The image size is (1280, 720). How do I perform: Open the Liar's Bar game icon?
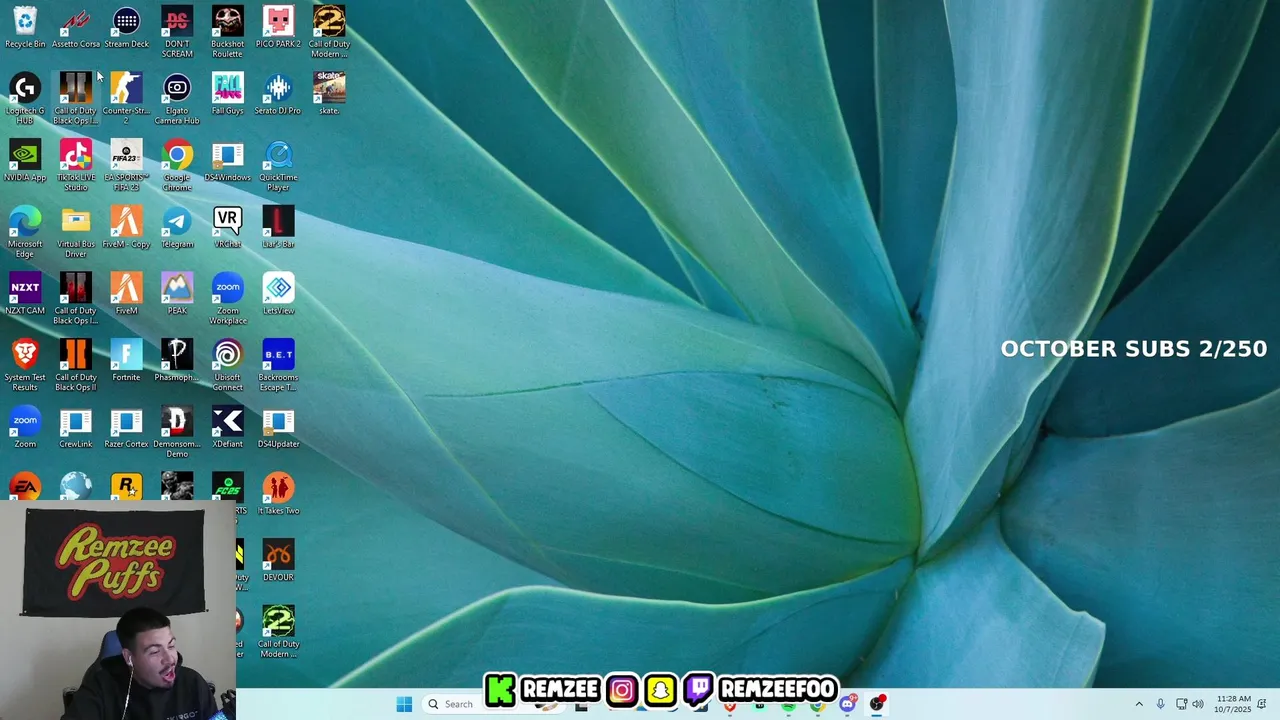pos(278,228)
